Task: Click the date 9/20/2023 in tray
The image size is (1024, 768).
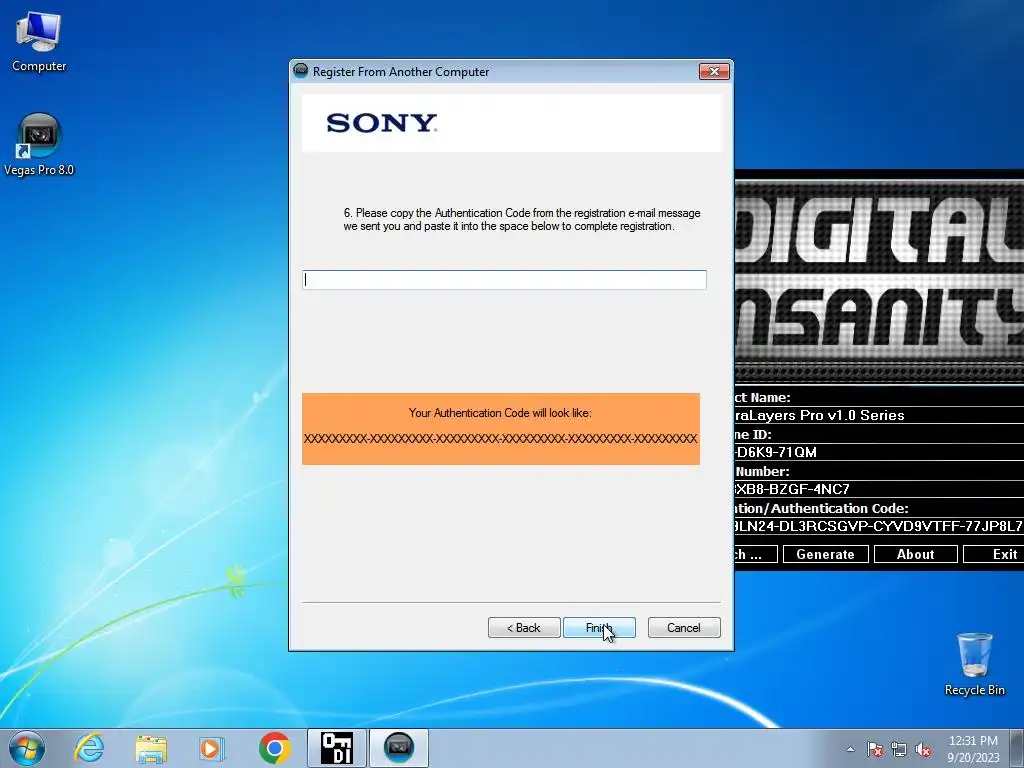Action: coord(972,758)
